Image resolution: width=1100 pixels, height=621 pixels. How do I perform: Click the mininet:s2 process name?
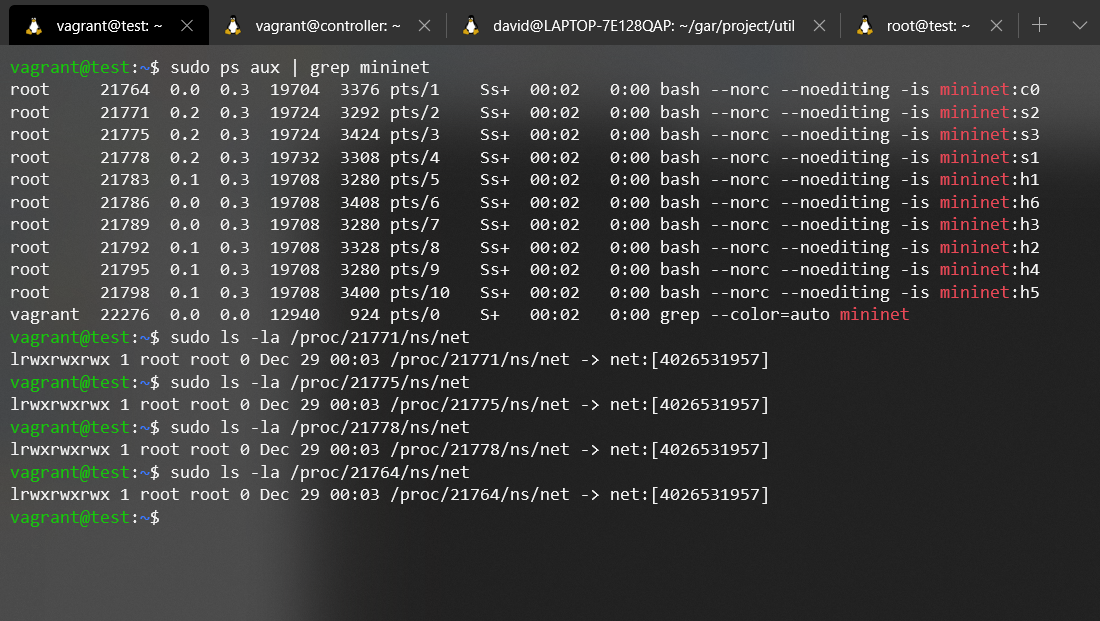pos(990,112)
